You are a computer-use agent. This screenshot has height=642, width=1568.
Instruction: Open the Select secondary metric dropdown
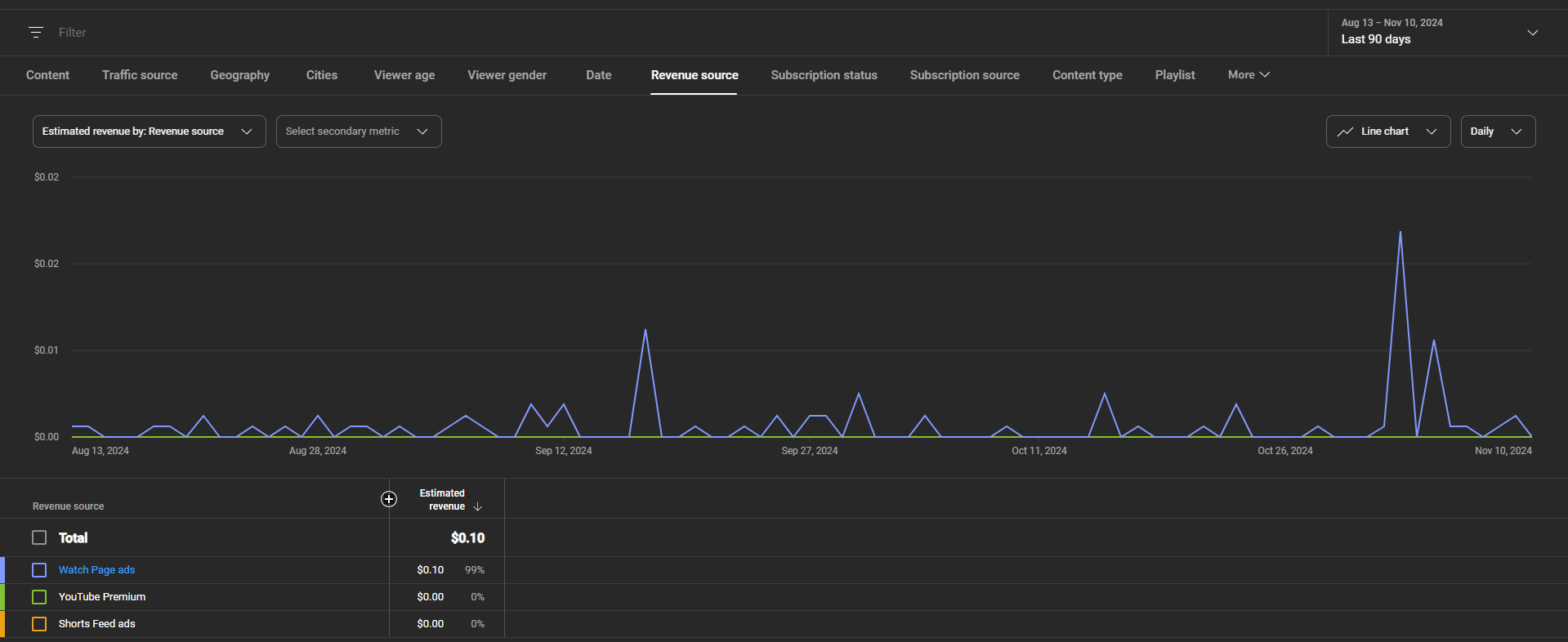pyautogui.click(x=358, y=132)
